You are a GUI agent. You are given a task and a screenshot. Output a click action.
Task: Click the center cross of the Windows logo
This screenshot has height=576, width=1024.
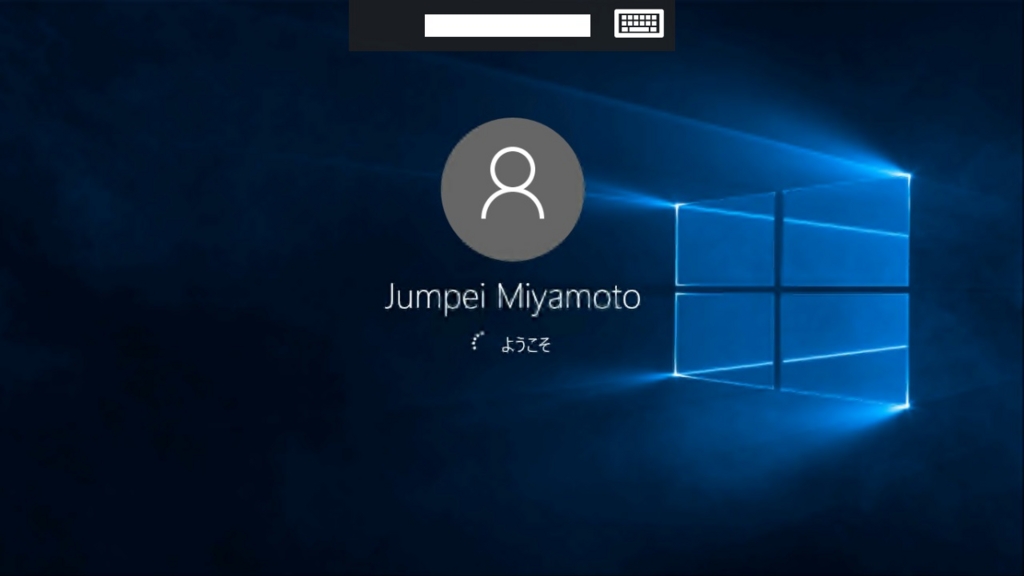pos(778,289)
